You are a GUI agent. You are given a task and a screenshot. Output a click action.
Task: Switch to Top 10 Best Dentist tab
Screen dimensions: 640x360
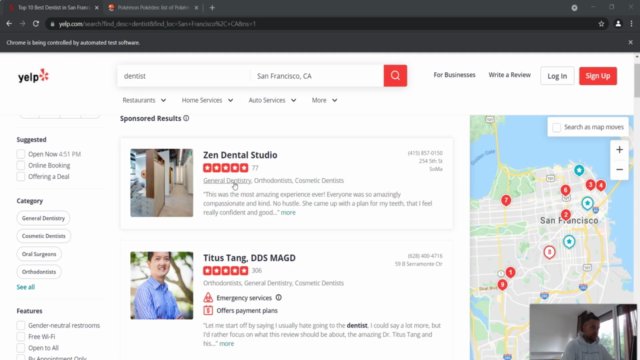click(x=53, y=7)
